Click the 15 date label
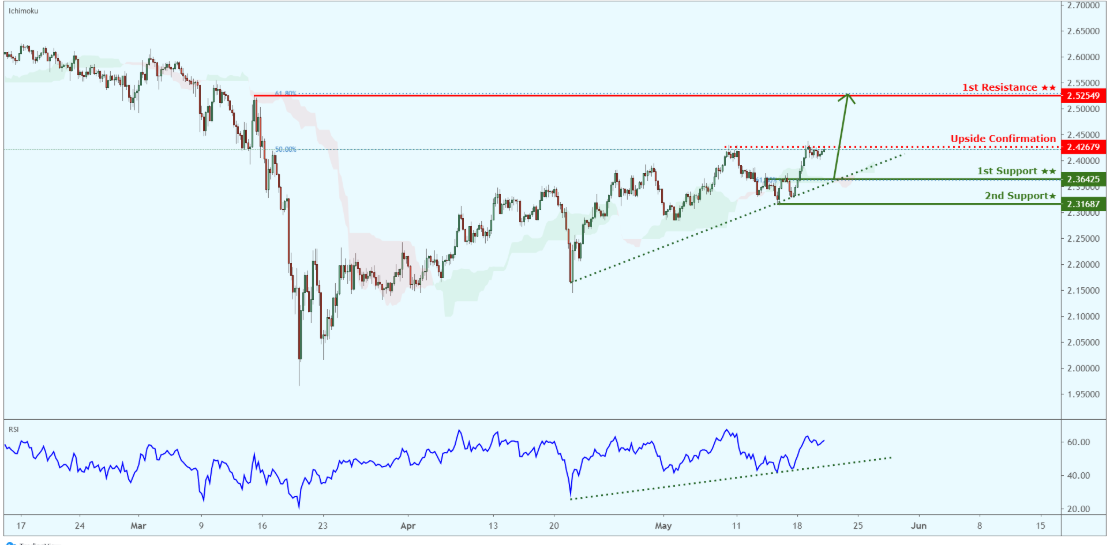Image resolution: width=1110 pixels, height=545 pixels. pos(1041,527)
